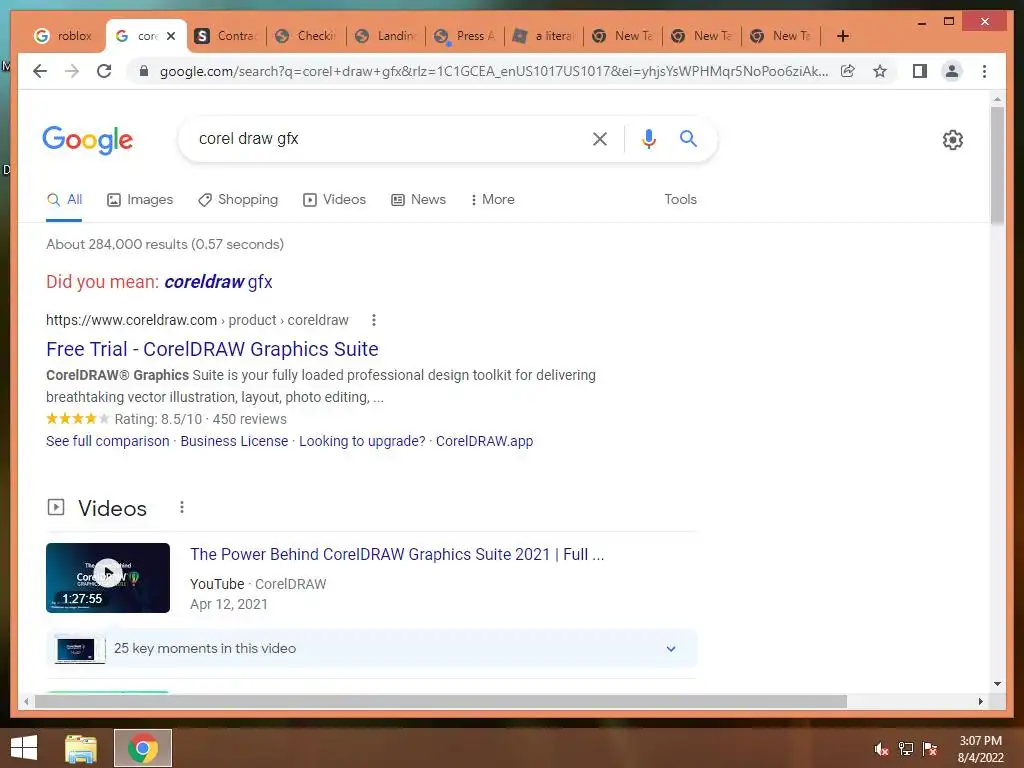
Task: Open File Explorer from the taskbar
Action: pyautogui.click(x=81, y=748)
